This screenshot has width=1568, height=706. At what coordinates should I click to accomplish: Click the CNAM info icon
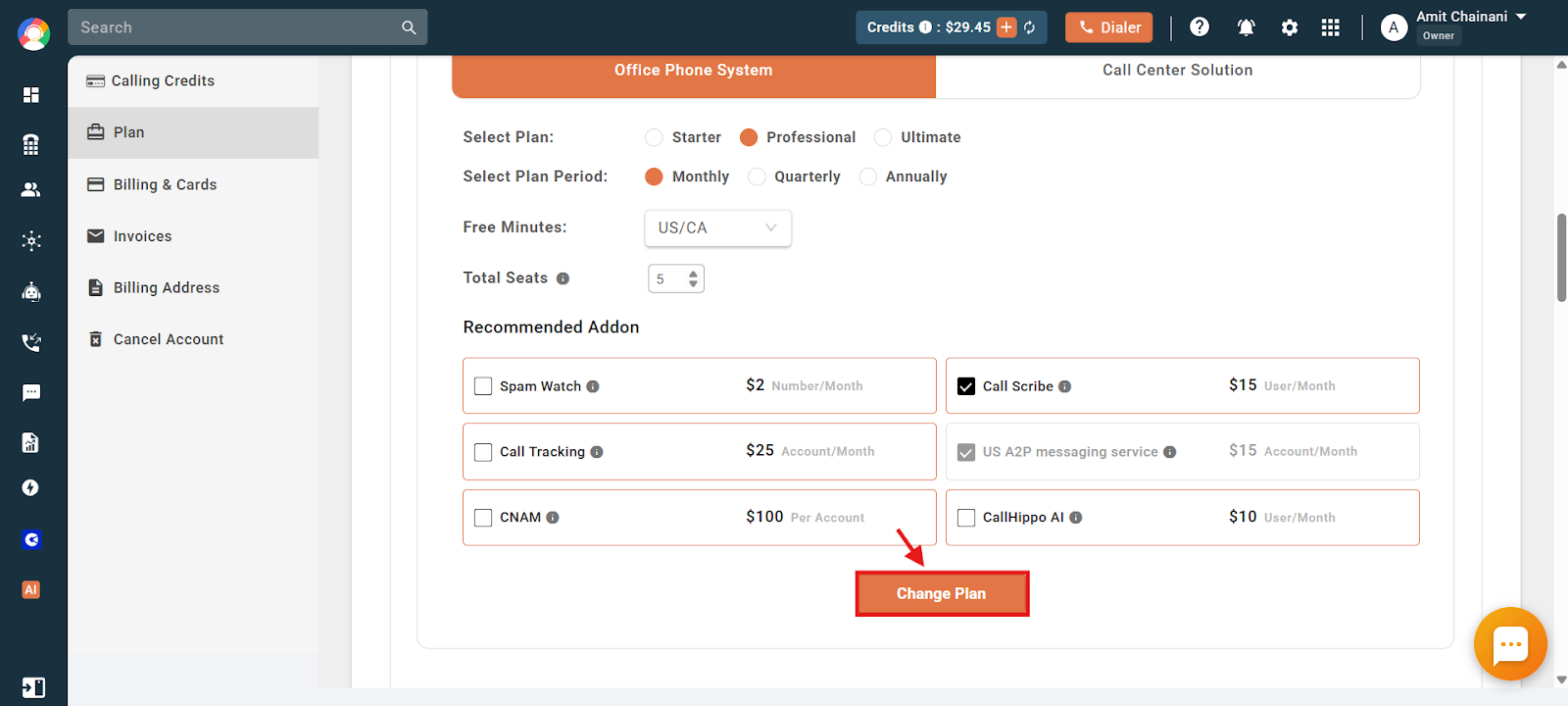tap(553, 518)
